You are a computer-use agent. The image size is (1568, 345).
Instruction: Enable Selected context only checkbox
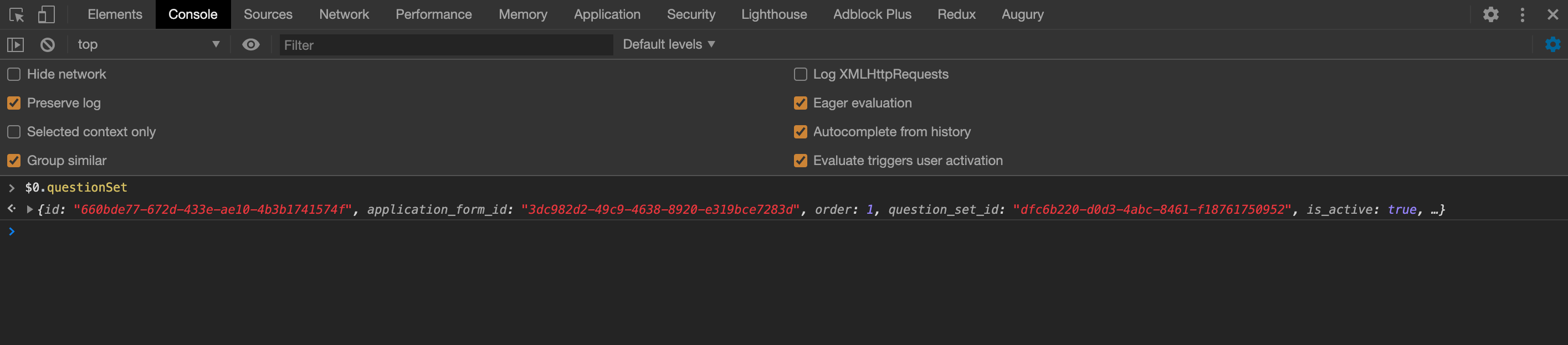14,131
